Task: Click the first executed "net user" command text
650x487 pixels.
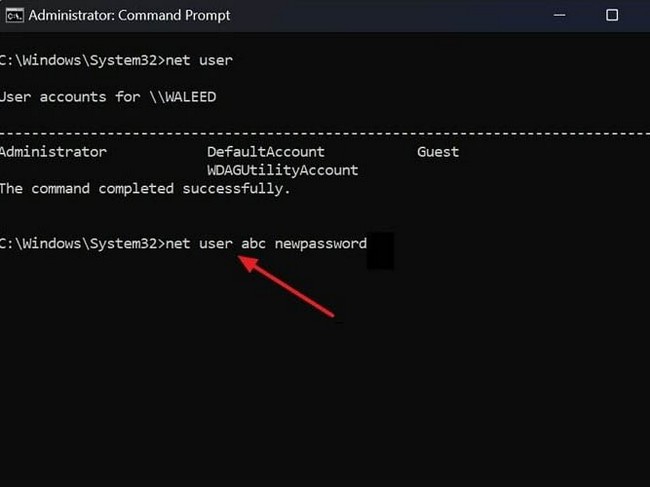Action: (201, 61)
